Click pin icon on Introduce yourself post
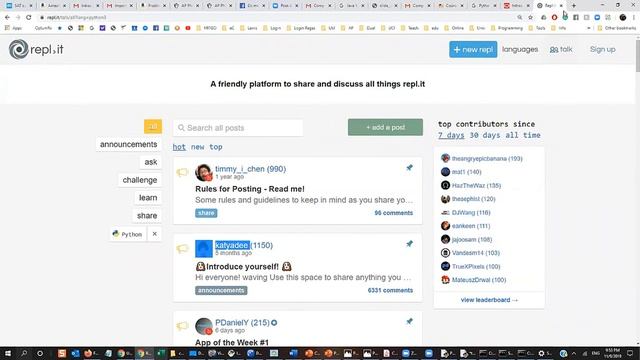The image size is (640, 360). [x=409, y=244]
